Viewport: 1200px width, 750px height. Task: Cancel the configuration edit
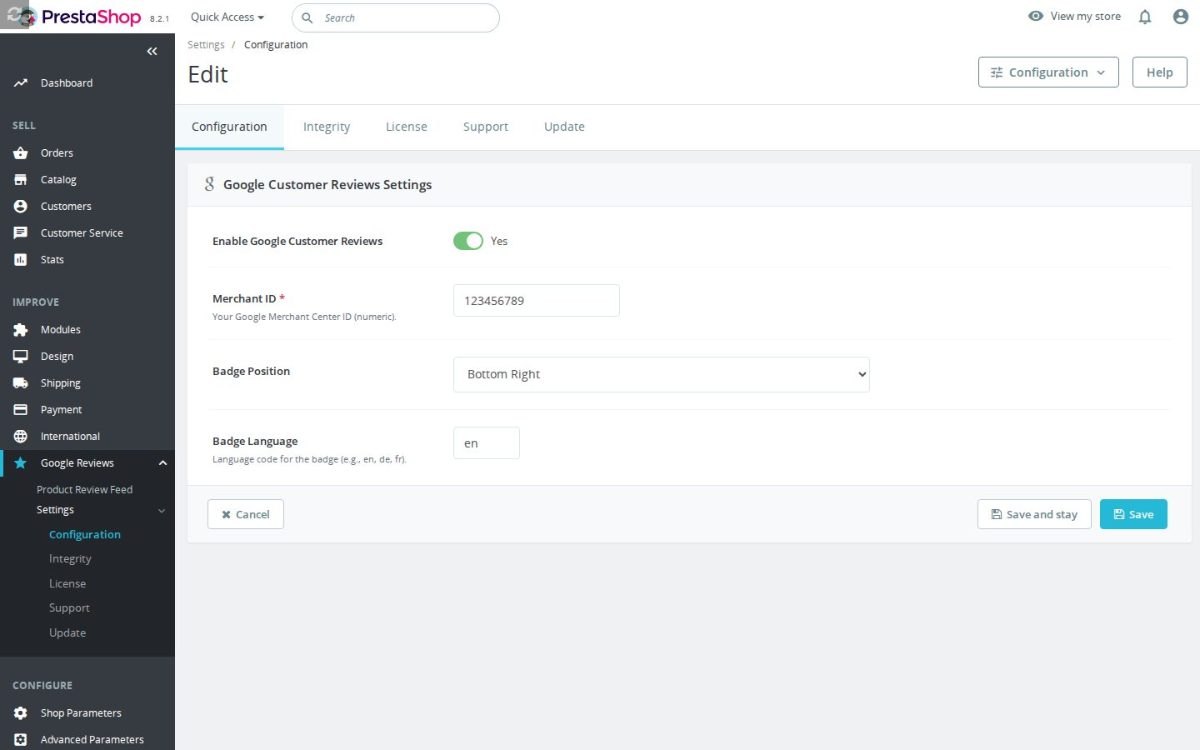[245, 514]
